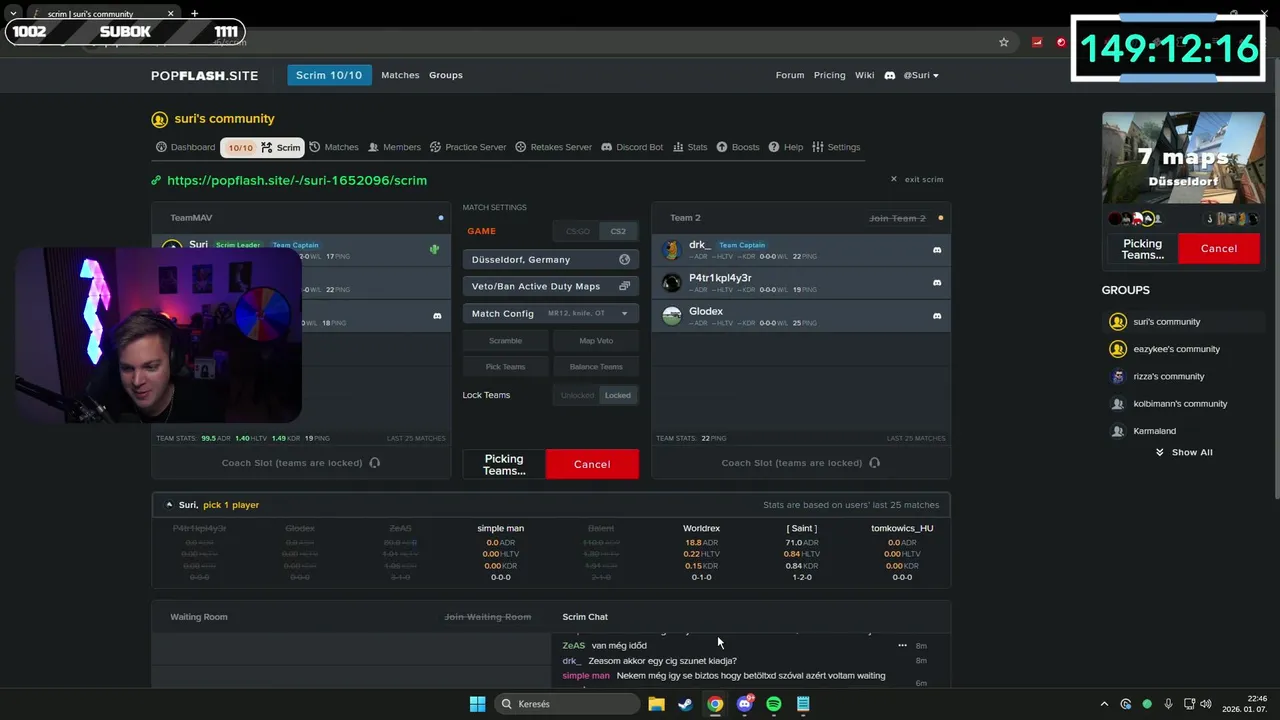Click Glodex player avatar

click(x=672, y=316)
